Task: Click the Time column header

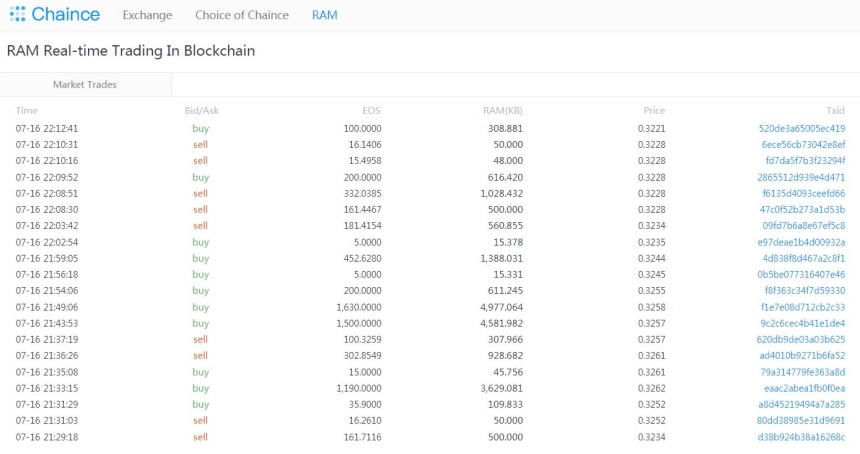Action: pyautogui.click(x=26, y=110)
